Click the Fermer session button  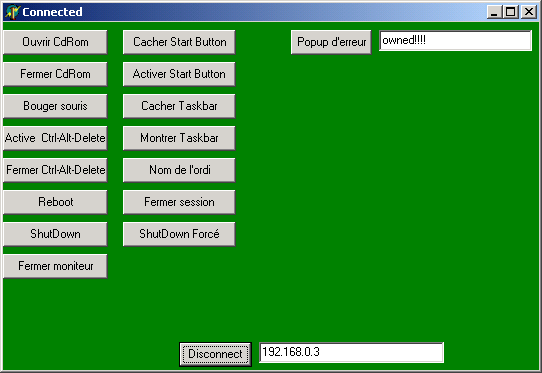coord(179,202)
